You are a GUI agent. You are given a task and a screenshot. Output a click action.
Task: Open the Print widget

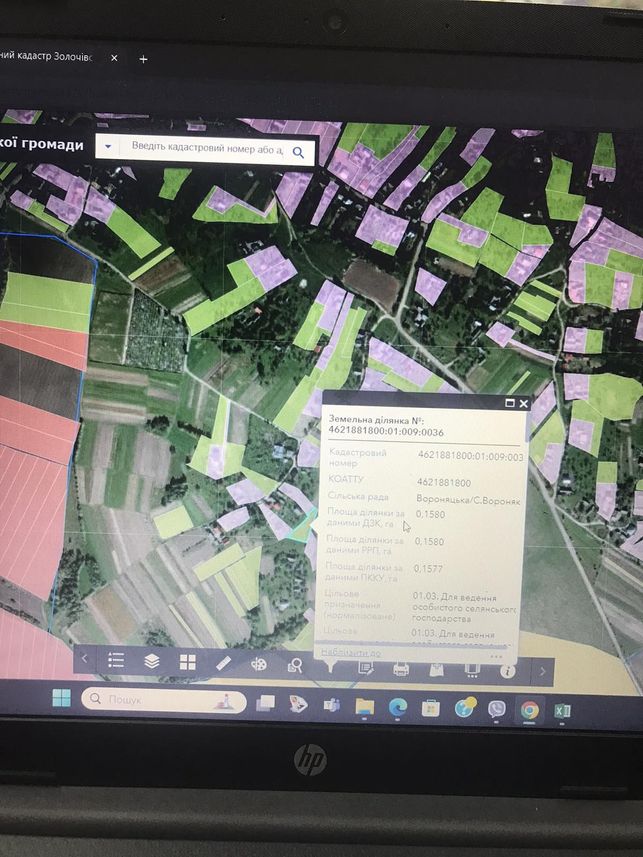[x=401, y=668]
